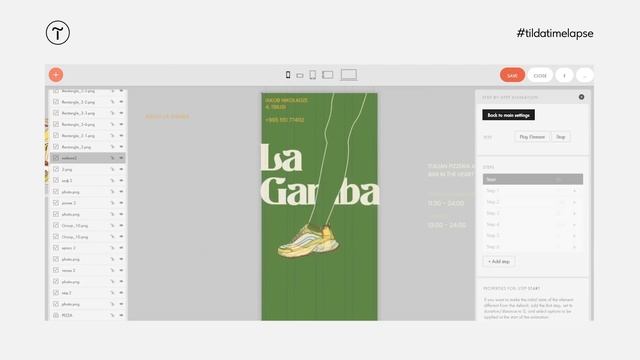
Task: Hide the 2.png layer with its eye icon
Action: click(121, 169)
